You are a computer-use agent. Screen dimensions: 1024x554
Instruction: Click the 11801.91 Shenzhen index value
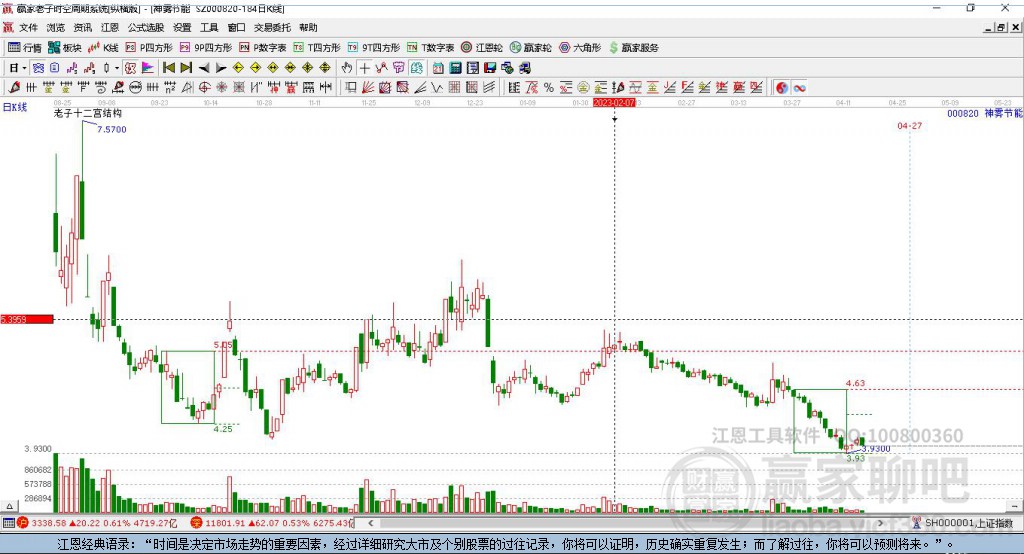pyautogui.click(x=225, y=523)
